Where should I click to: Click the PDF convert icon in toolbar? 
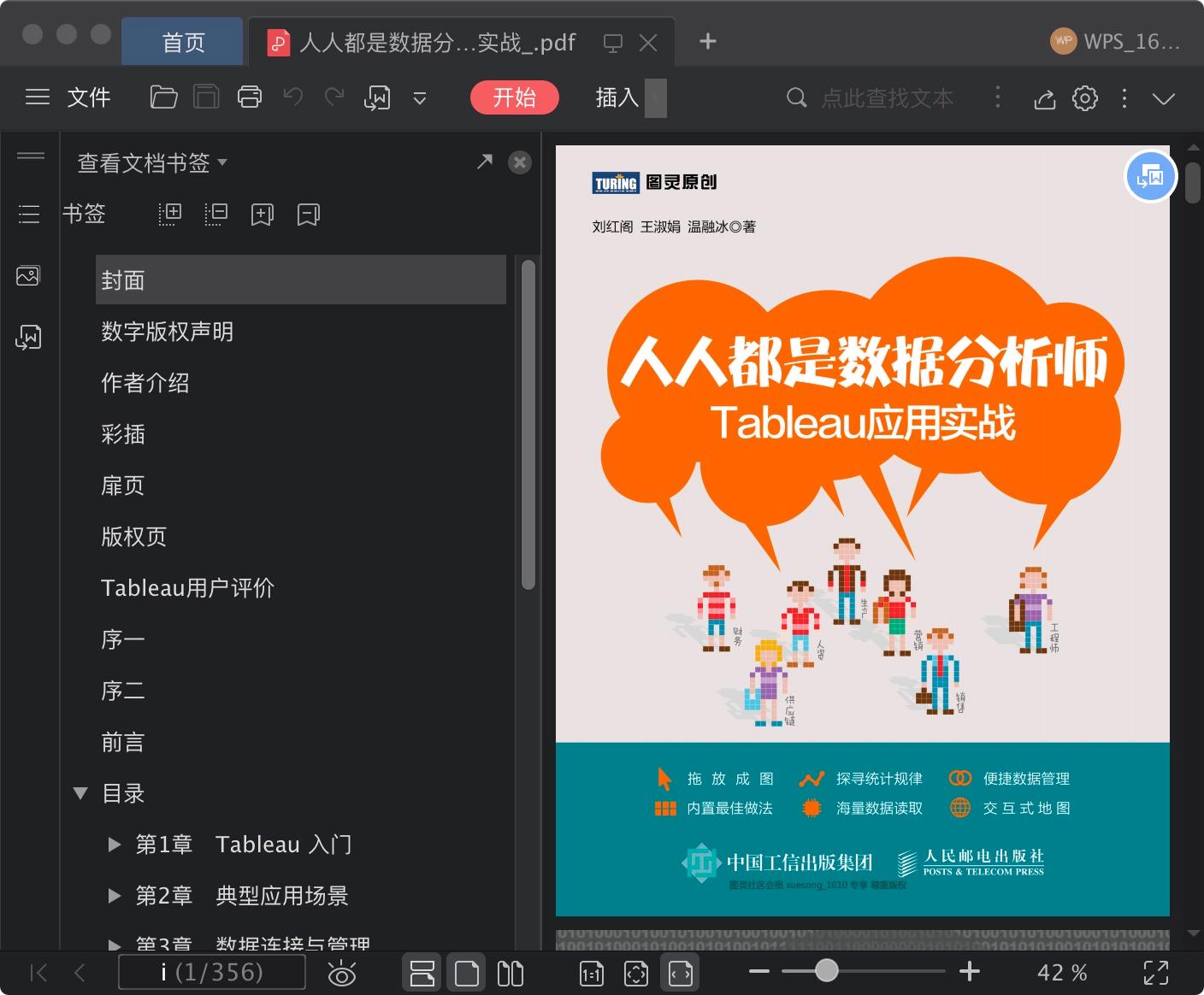pyautogui.click(x=377, y=98)
